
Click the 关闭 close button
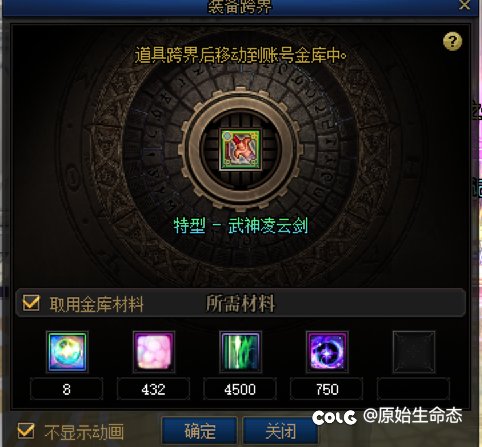point(280,431)
